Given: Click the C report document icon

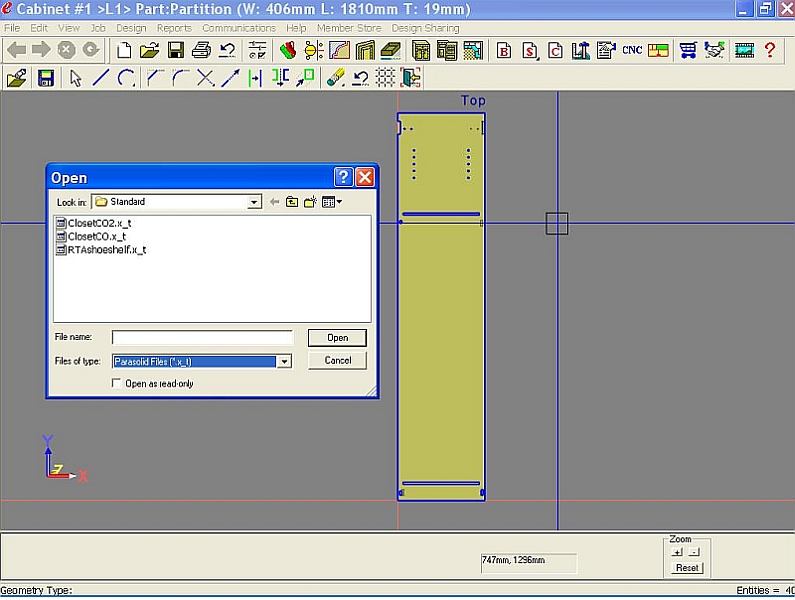Looking at the screenshot, I should (556, 50).
